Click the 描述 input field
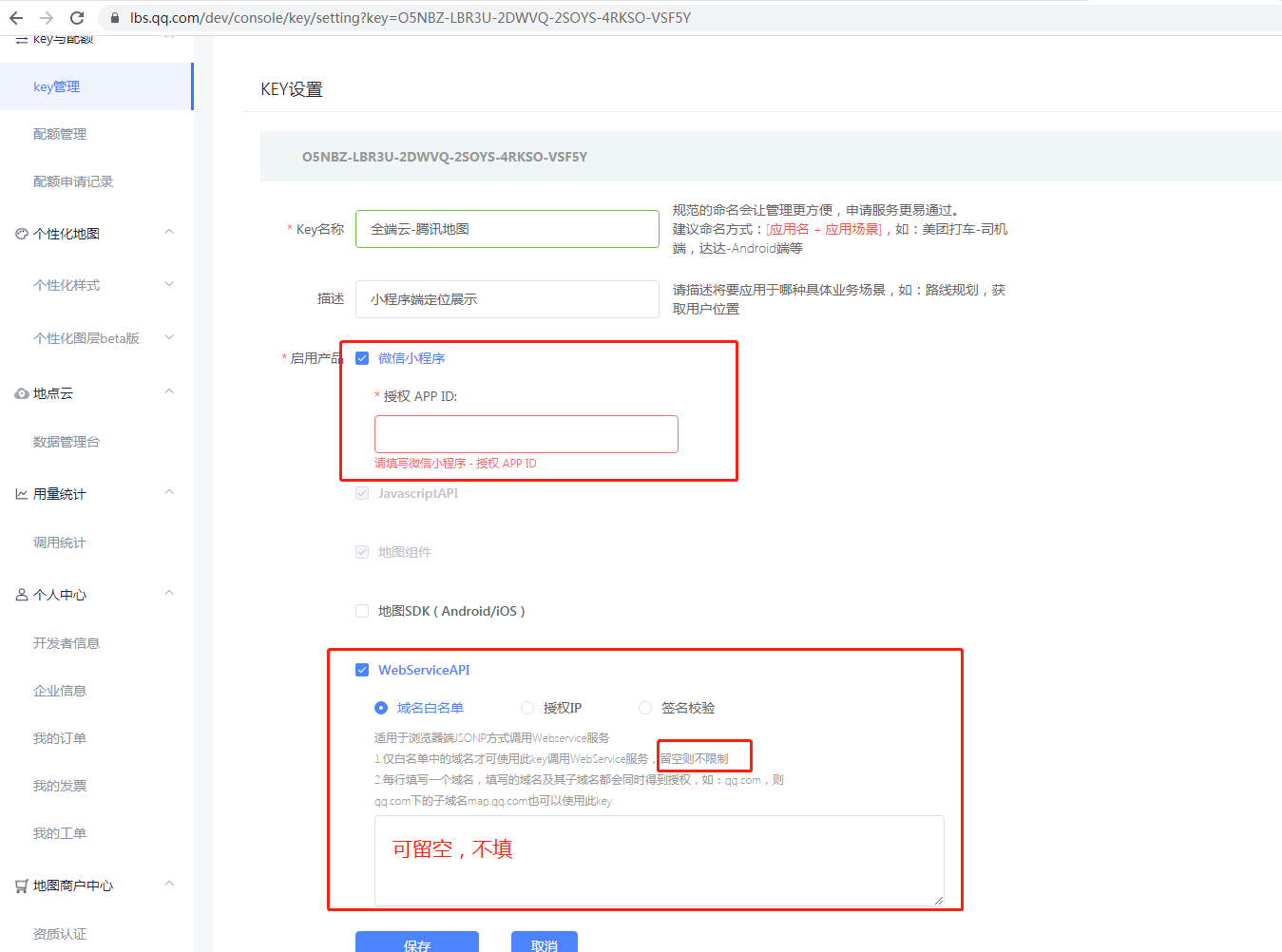Image resolution: width=1282 pixels, height=952 pixels. (x=507, y=299)
